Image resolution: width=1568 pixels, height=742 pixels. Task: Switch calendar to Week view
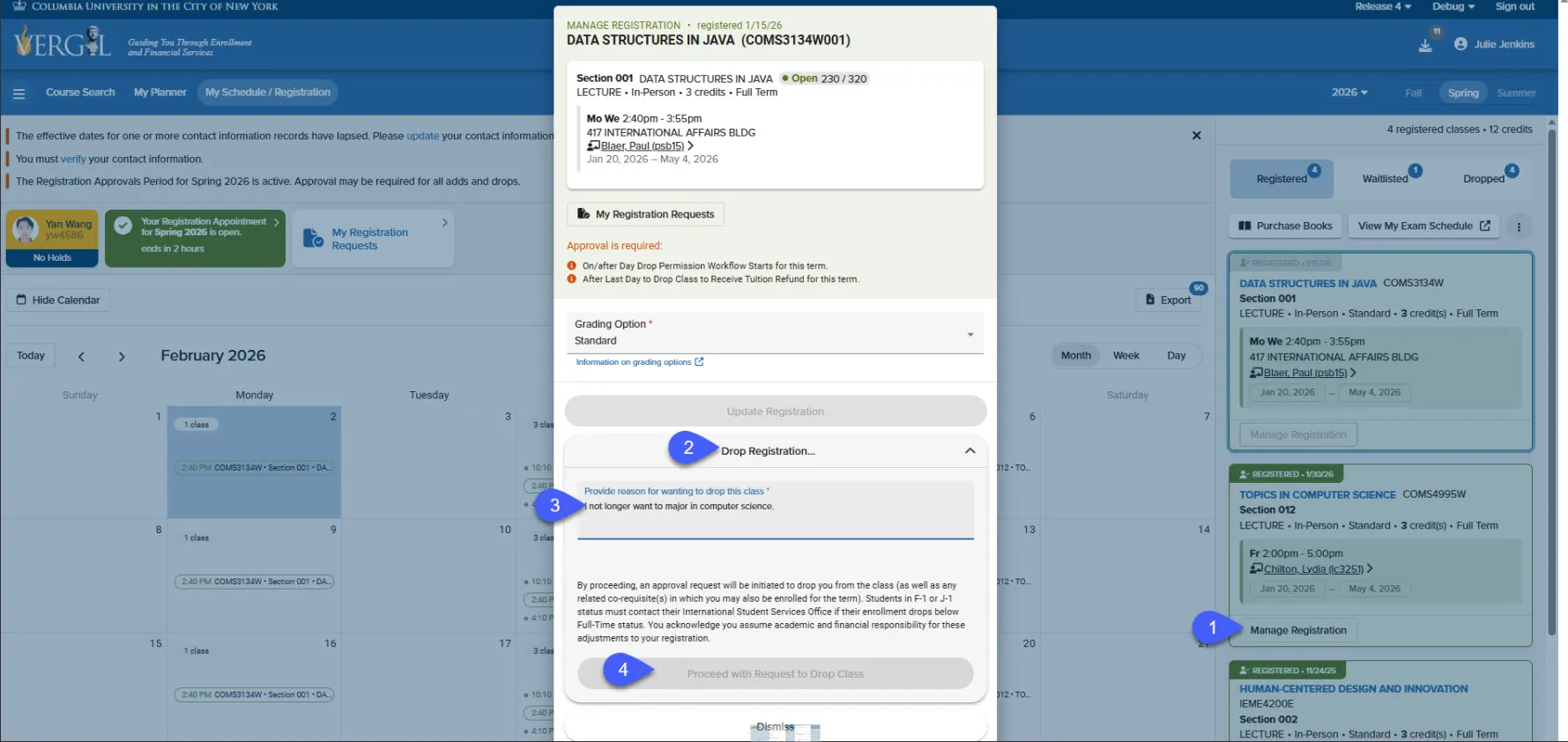coord(1126,356)
